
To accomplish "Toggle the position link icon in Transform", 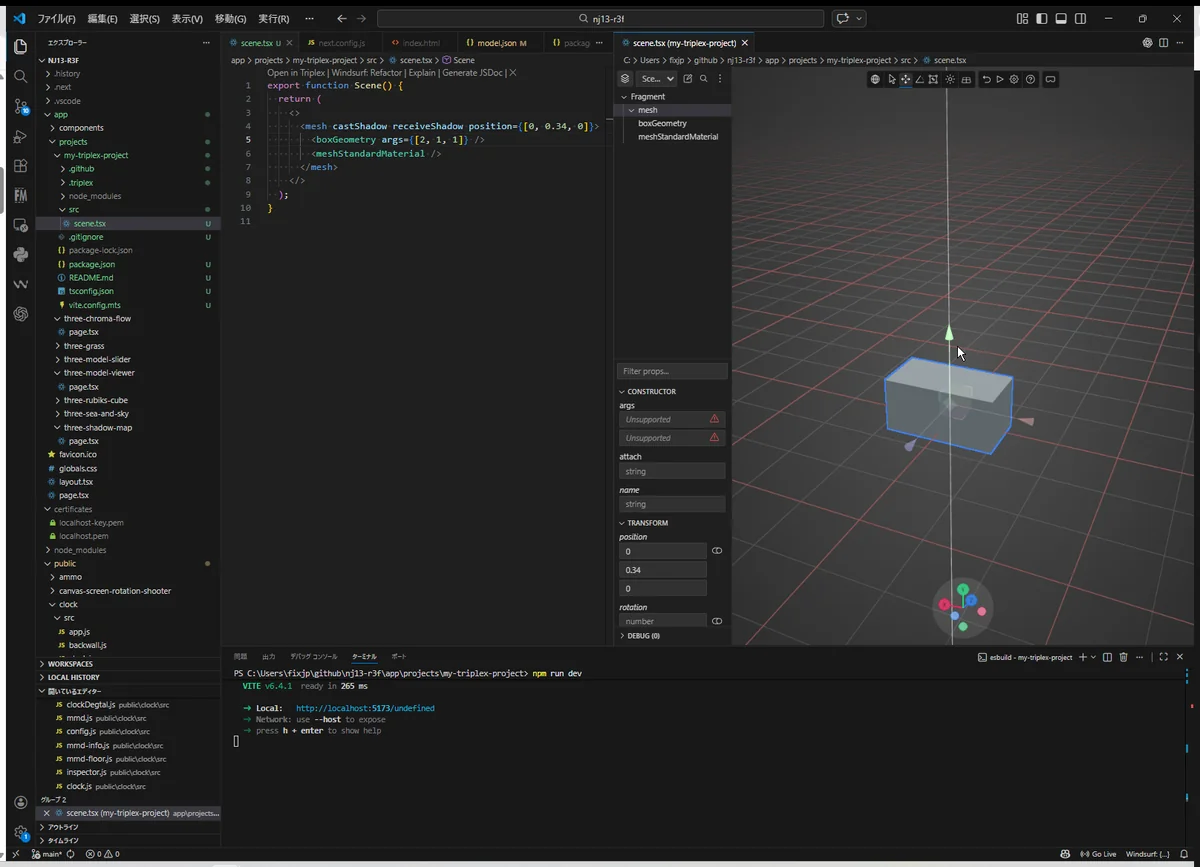I will [x=717, y=551].
